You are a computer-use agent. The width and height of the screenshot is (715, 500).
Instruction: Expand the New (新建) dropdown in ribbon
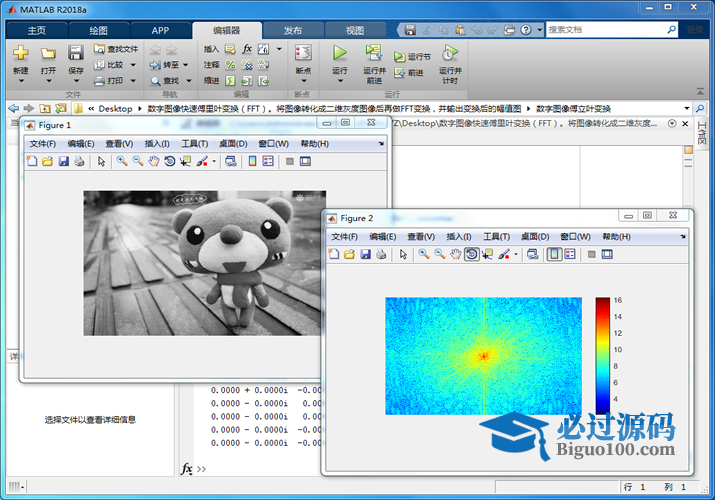coord(20,82)
